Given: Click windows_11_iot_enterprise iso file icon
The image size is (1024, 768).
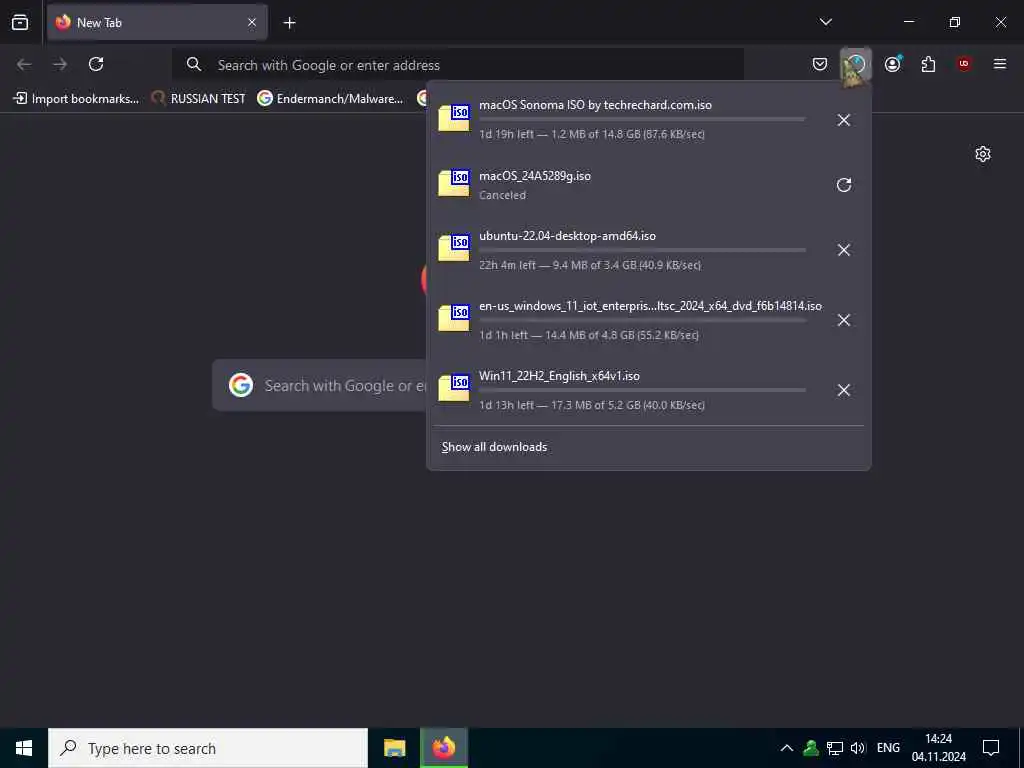Looking at the screenshot, I should tap(454, 319).
